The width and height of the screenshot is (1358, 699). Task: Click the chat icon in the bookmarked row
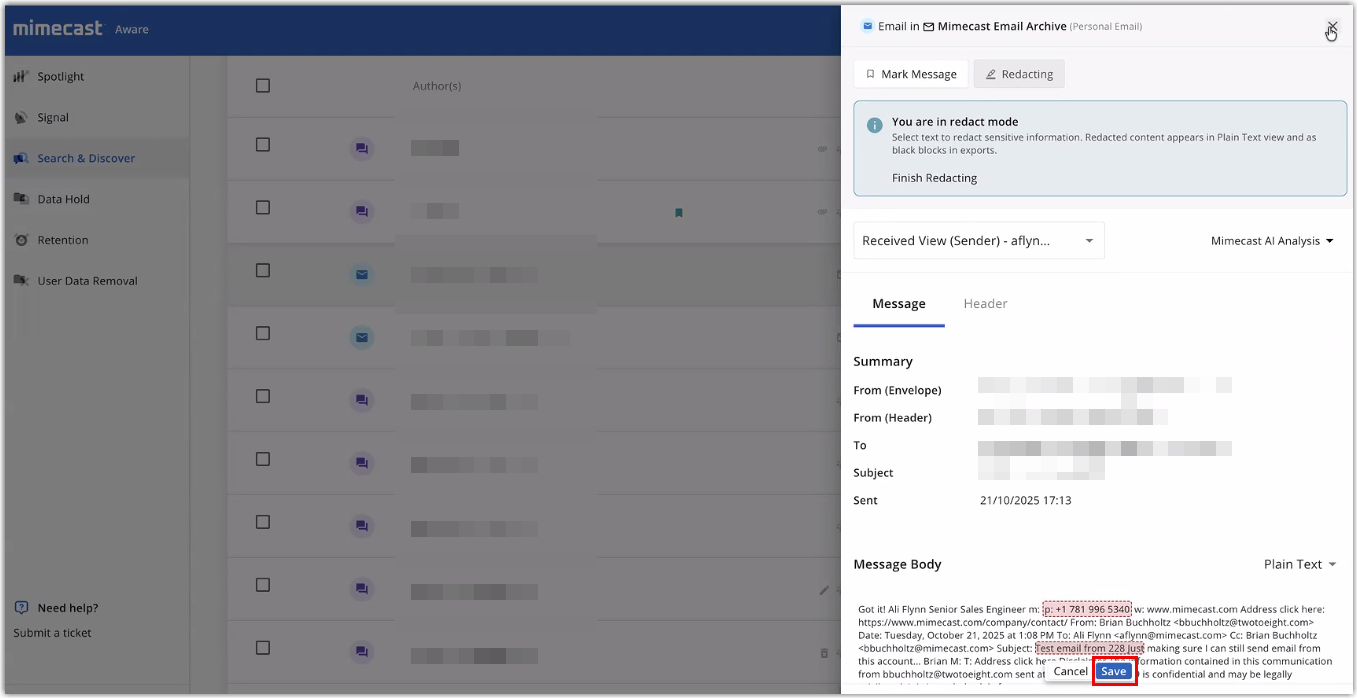click(x=362, y=212)
